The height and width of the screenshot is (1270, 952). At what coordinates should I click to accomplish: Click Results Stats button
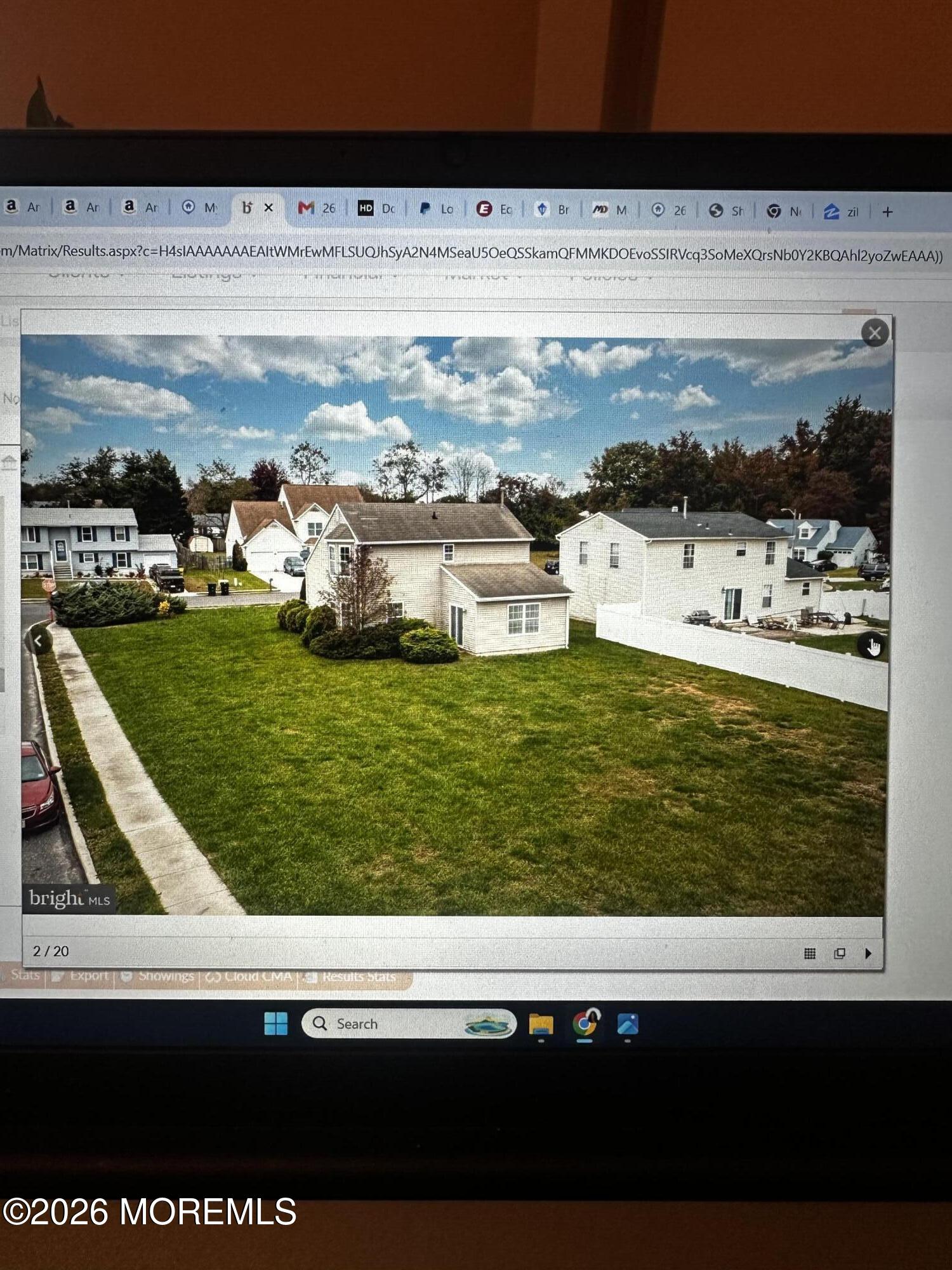pos(350,977)
